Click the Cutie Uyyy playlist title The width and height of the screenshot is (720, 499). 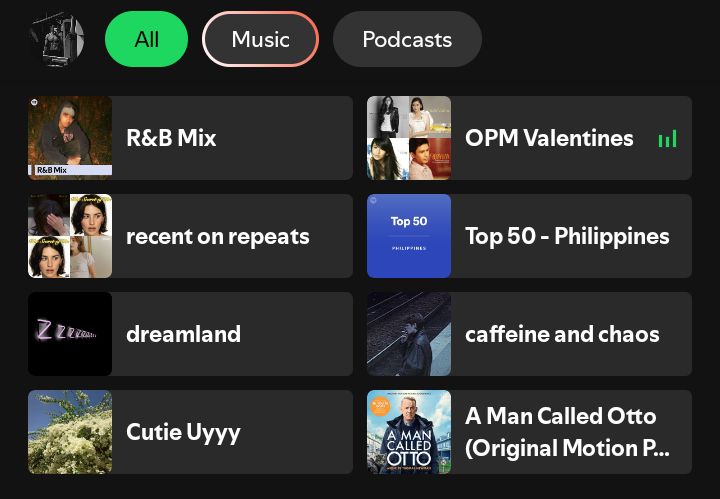click(x=183, y=433)
